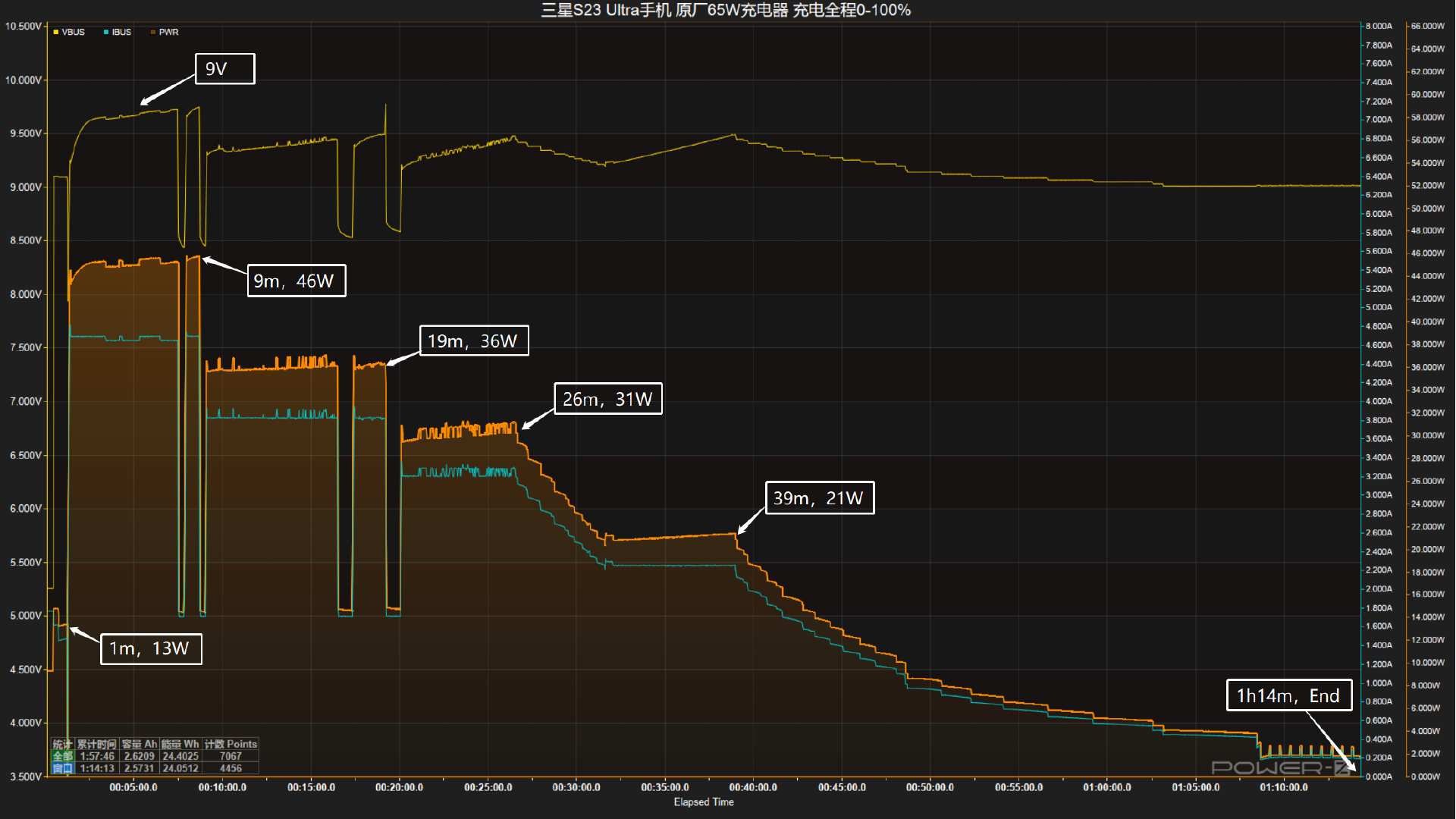Click the 00:10:00.0 time axis tick
The image size is (1456, 819).
222,788
